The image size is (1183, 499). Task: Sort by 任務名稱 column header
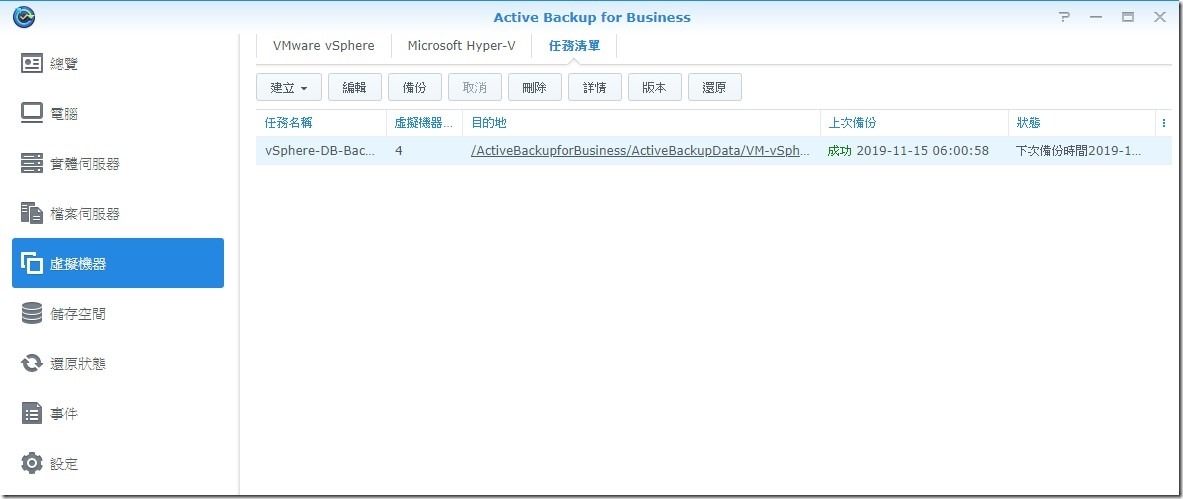[x=321, y=123]
